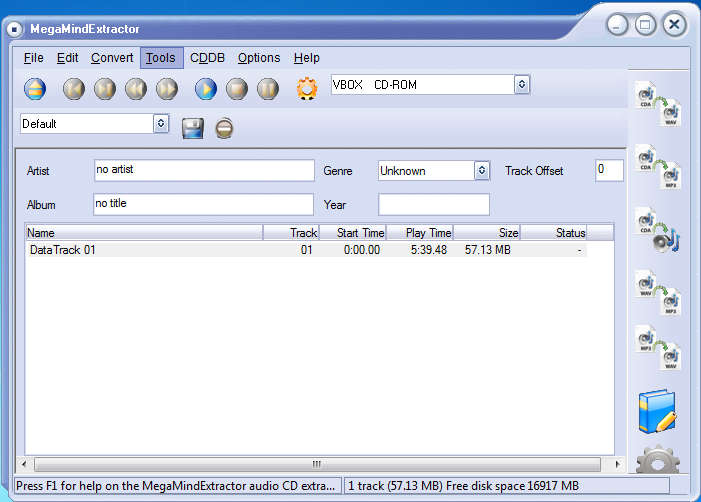Click the MP3 to WAV conversion icon
Viewport: 701px width, 502px height.
coord(658,347)
